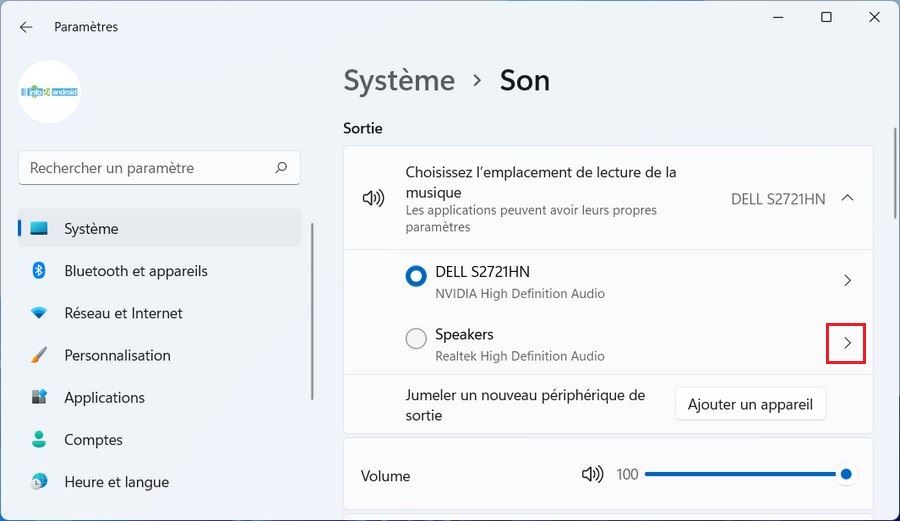Click the Système breadcrumb link
The image size is (900, 521).
(399, 81)
